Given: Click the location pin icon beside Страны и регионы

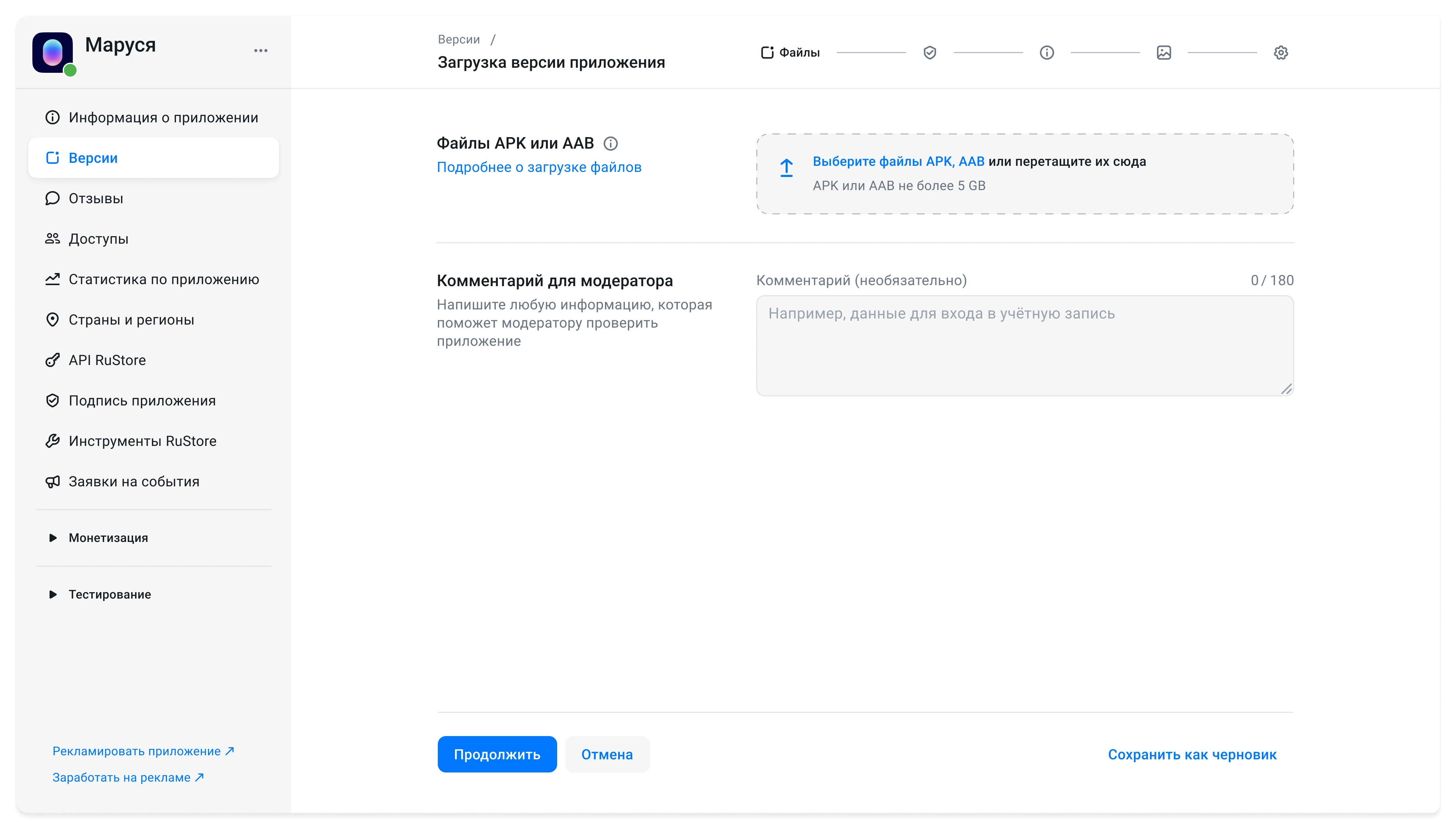Looking at the screenshot, I should pos(53,320).
